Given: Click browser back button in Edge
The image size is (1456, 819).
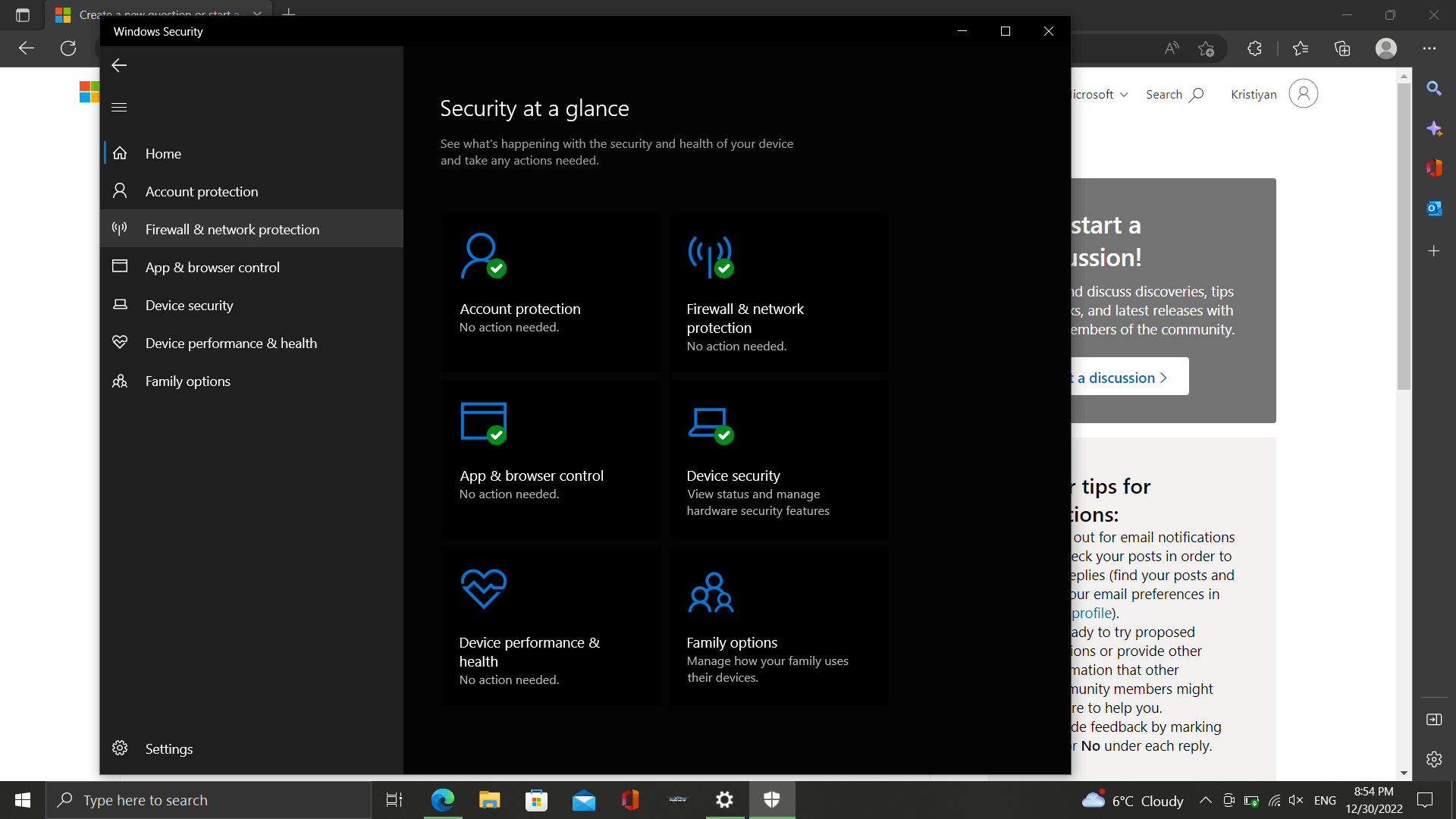Looking at the screenshot, I should [27, 49].
